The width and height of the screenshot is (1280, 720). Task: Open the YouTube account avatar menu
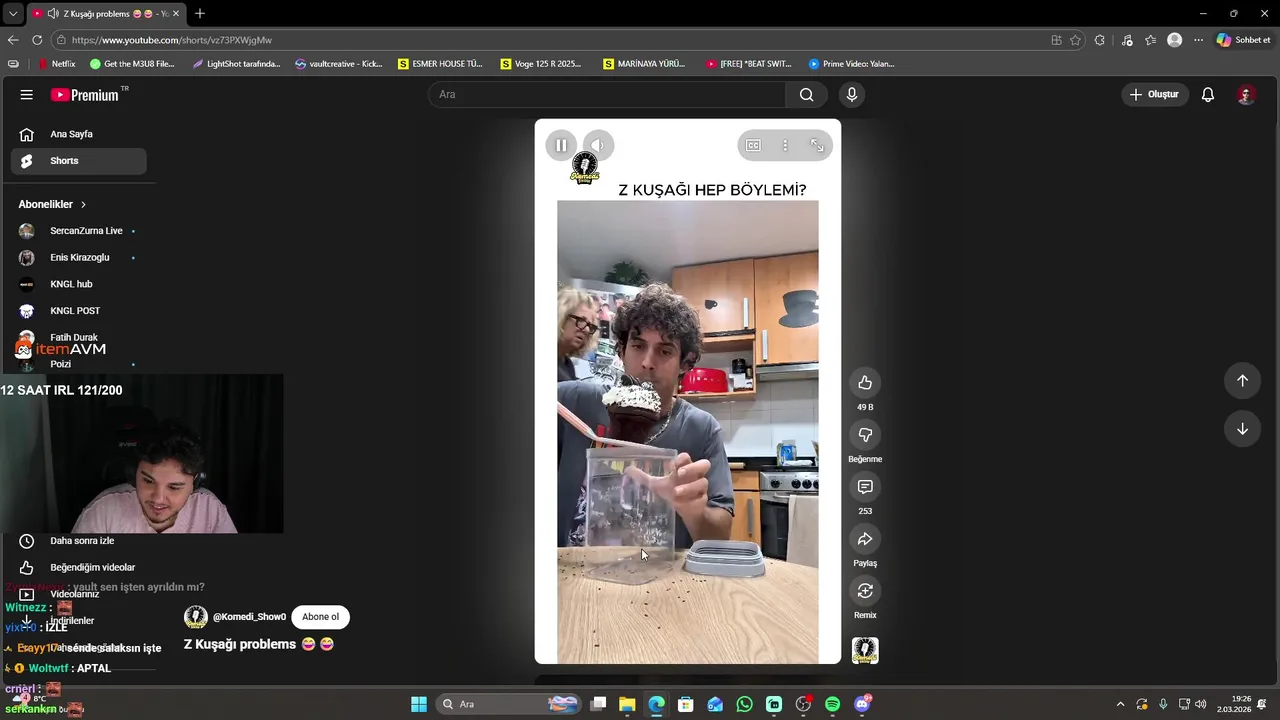coord(1246,94)
